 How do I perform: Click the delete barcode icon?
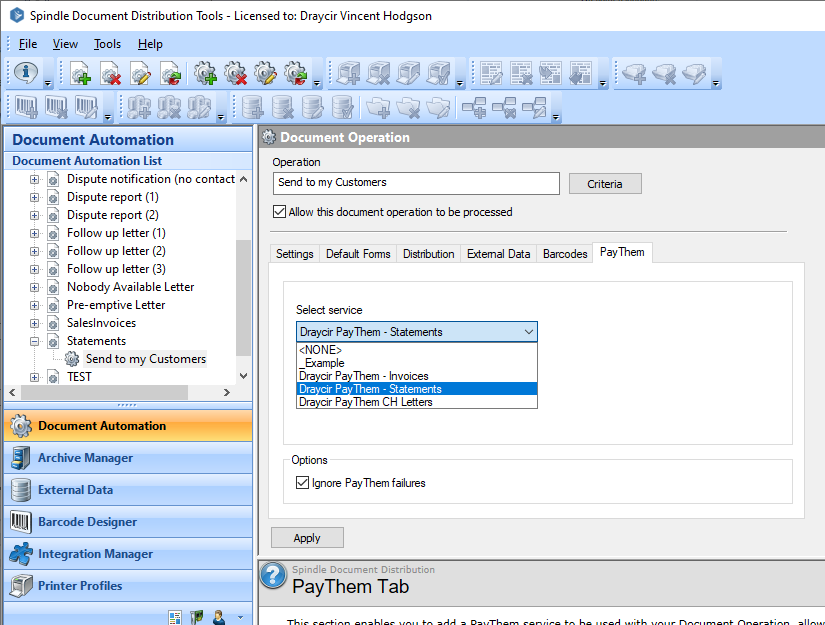(x=56, y=107)
